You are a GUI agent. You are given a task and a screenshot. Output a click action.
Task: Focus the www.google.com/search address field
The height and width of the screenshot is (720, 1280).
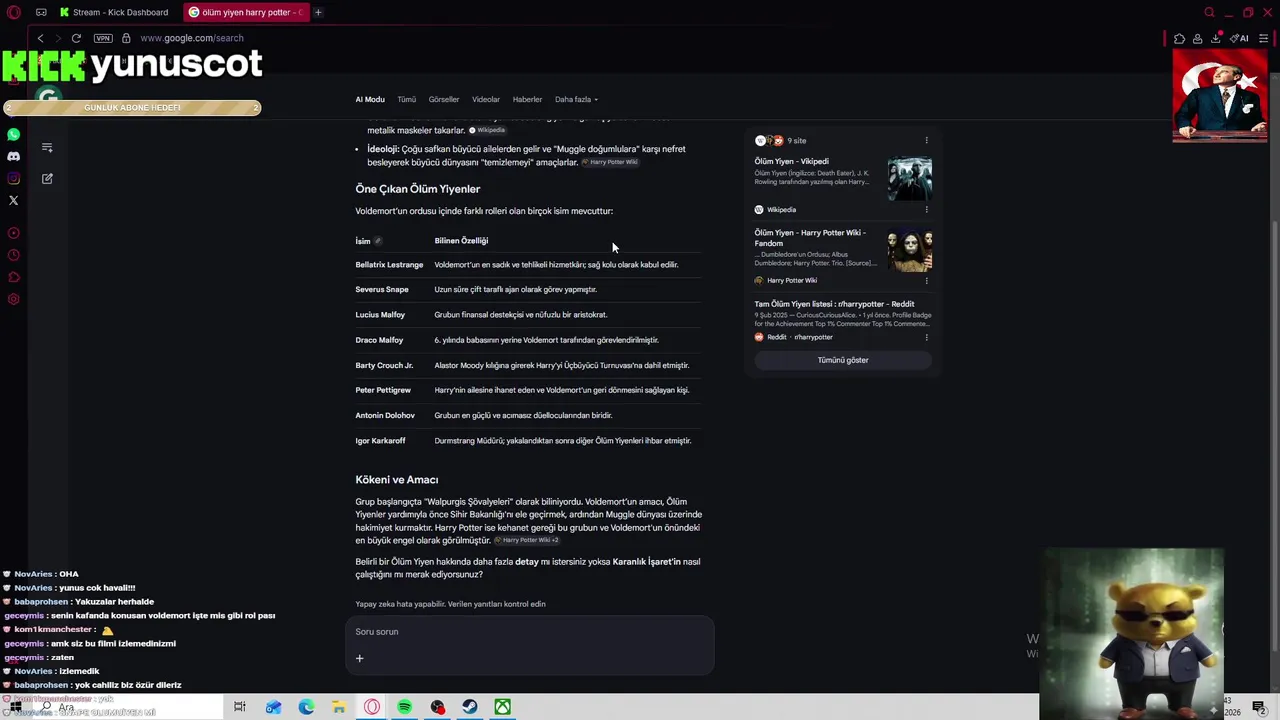click(x=192, y=38)
